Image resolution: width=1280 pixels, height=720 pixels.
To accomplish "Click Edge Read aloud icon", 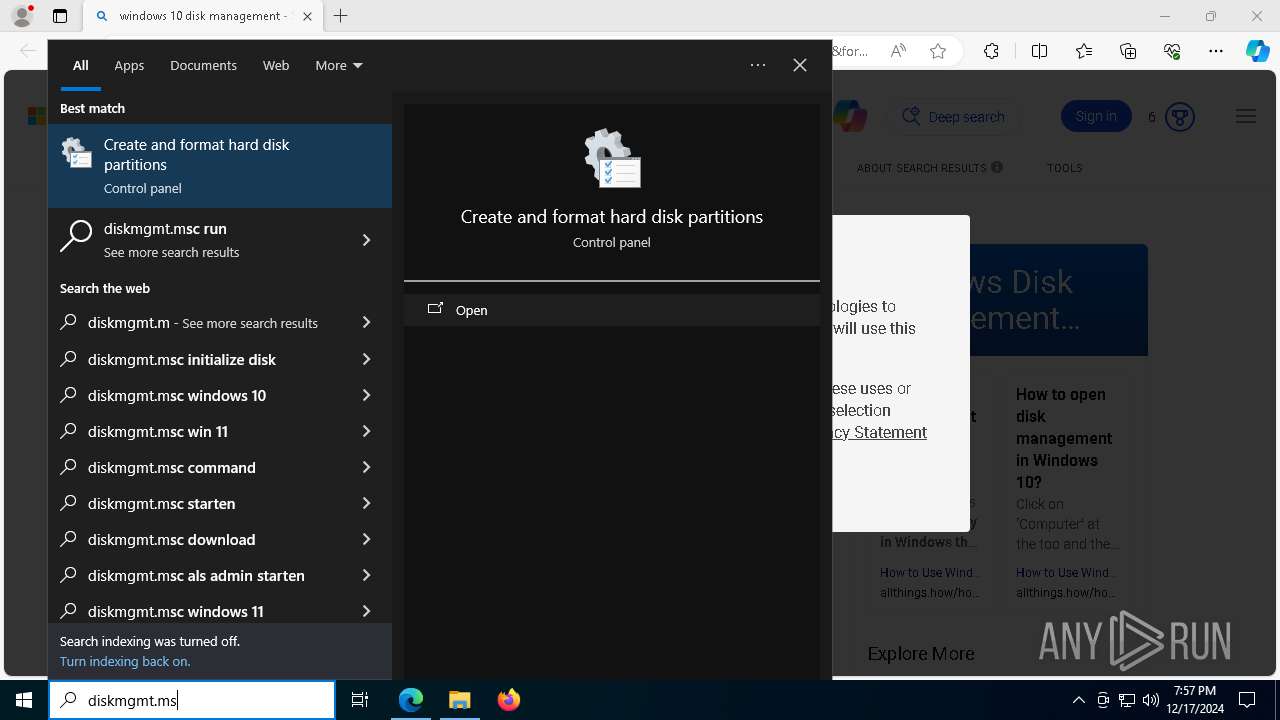I will [x=898, y=51].
